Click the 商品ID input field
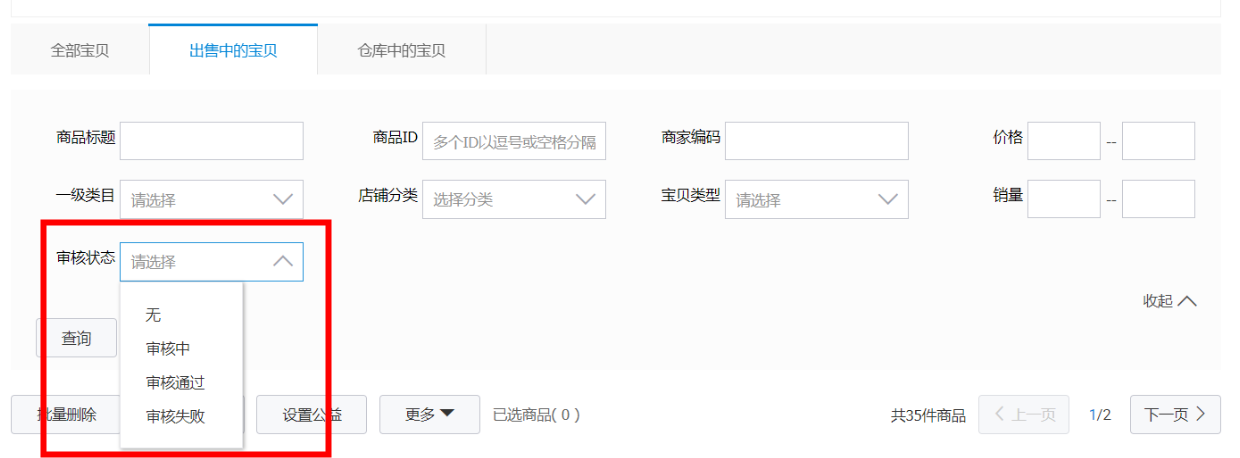Screen dimensions: 1240x458 click(x=514, y=141)
